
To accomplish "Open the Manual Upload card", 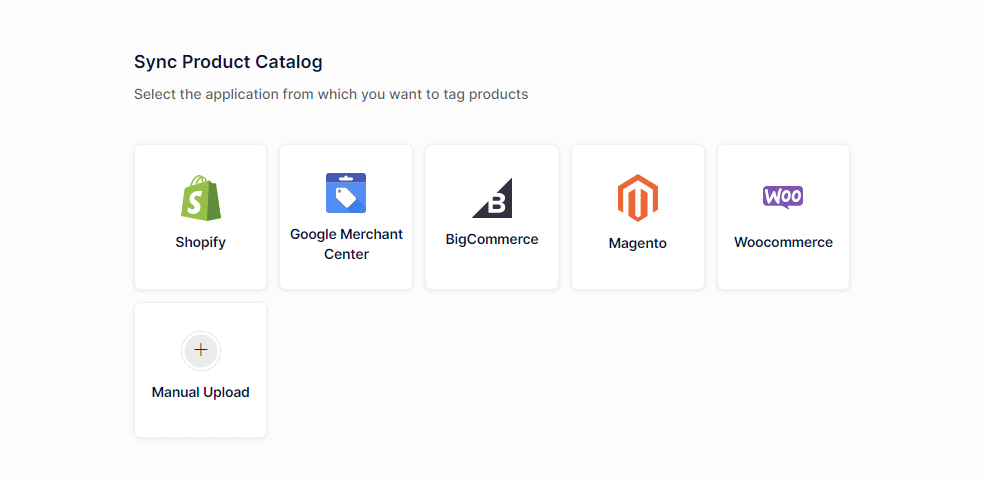I will 200,418.
